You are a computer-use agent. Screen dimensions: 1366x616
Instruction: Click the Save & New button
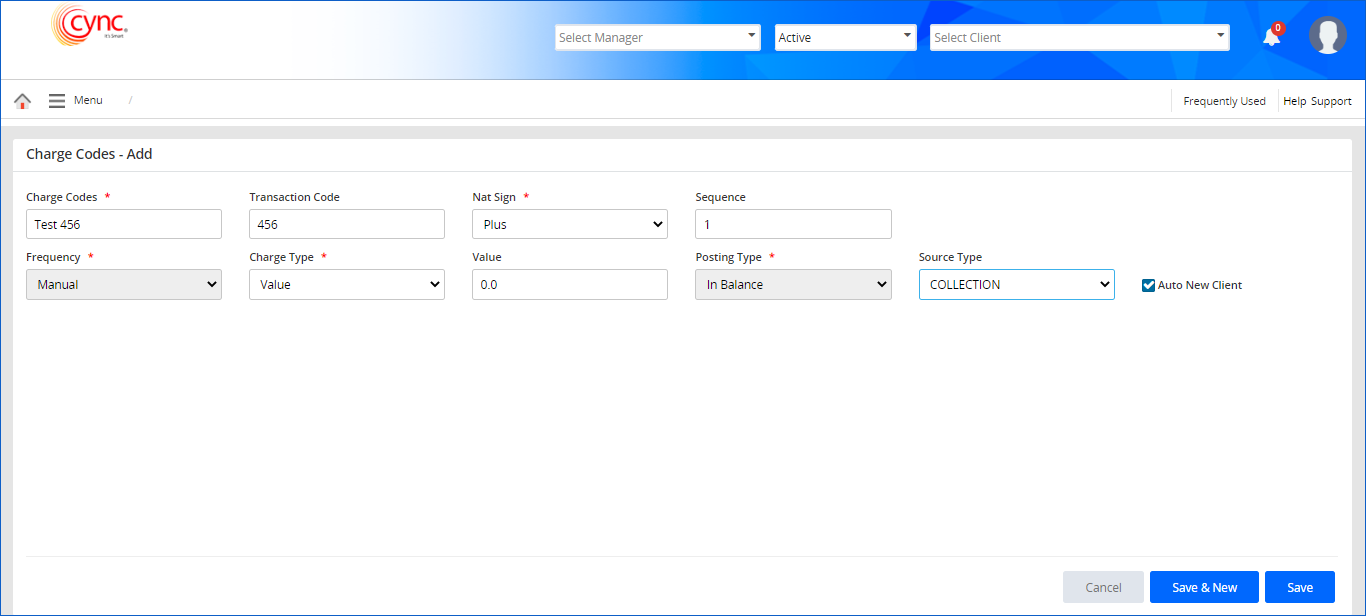[1204, 588]
